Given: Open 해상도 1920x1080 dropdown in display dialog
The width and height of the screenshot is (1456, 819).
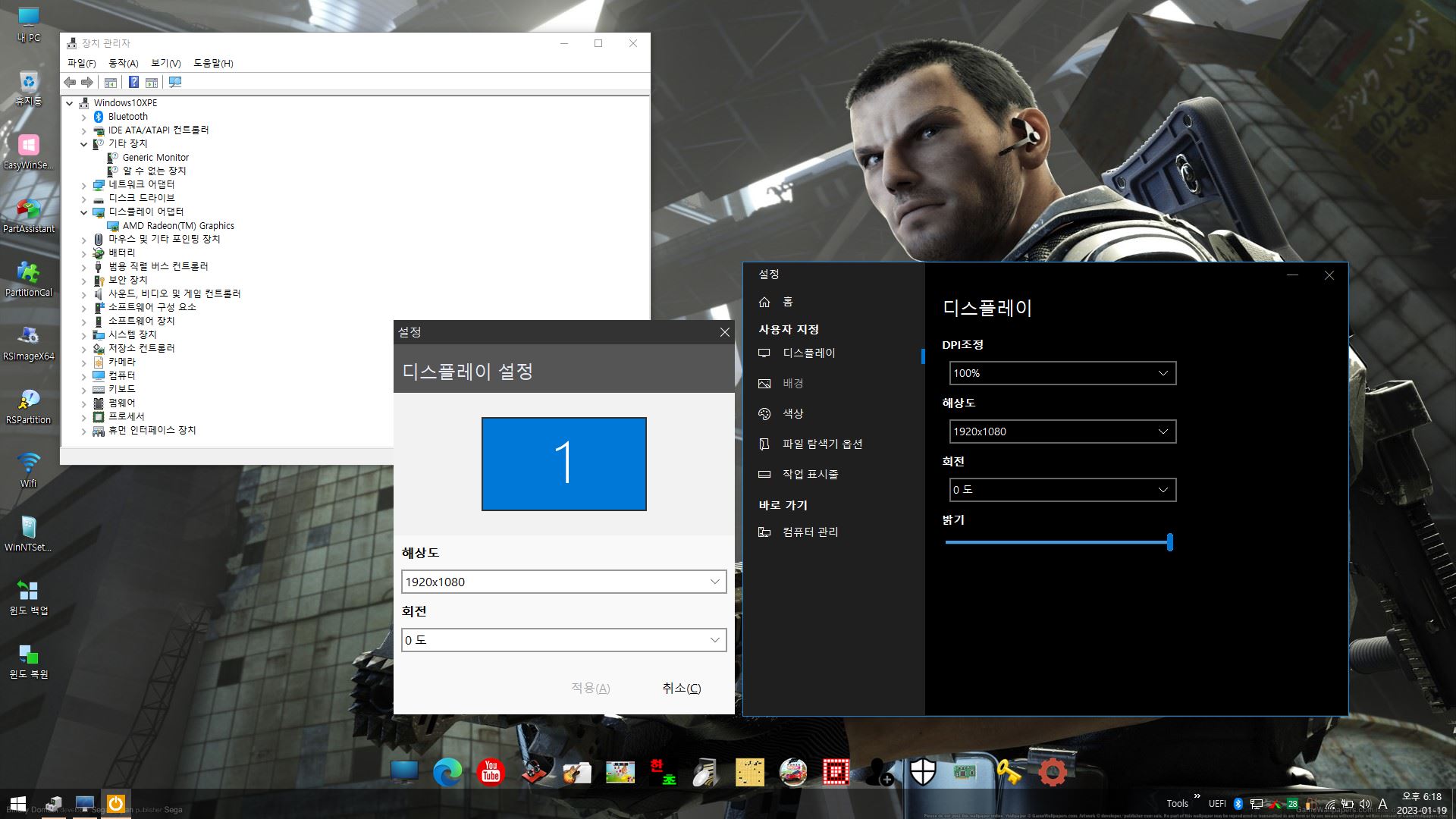Looking at the screenshot, I should [x=563, y=582].
